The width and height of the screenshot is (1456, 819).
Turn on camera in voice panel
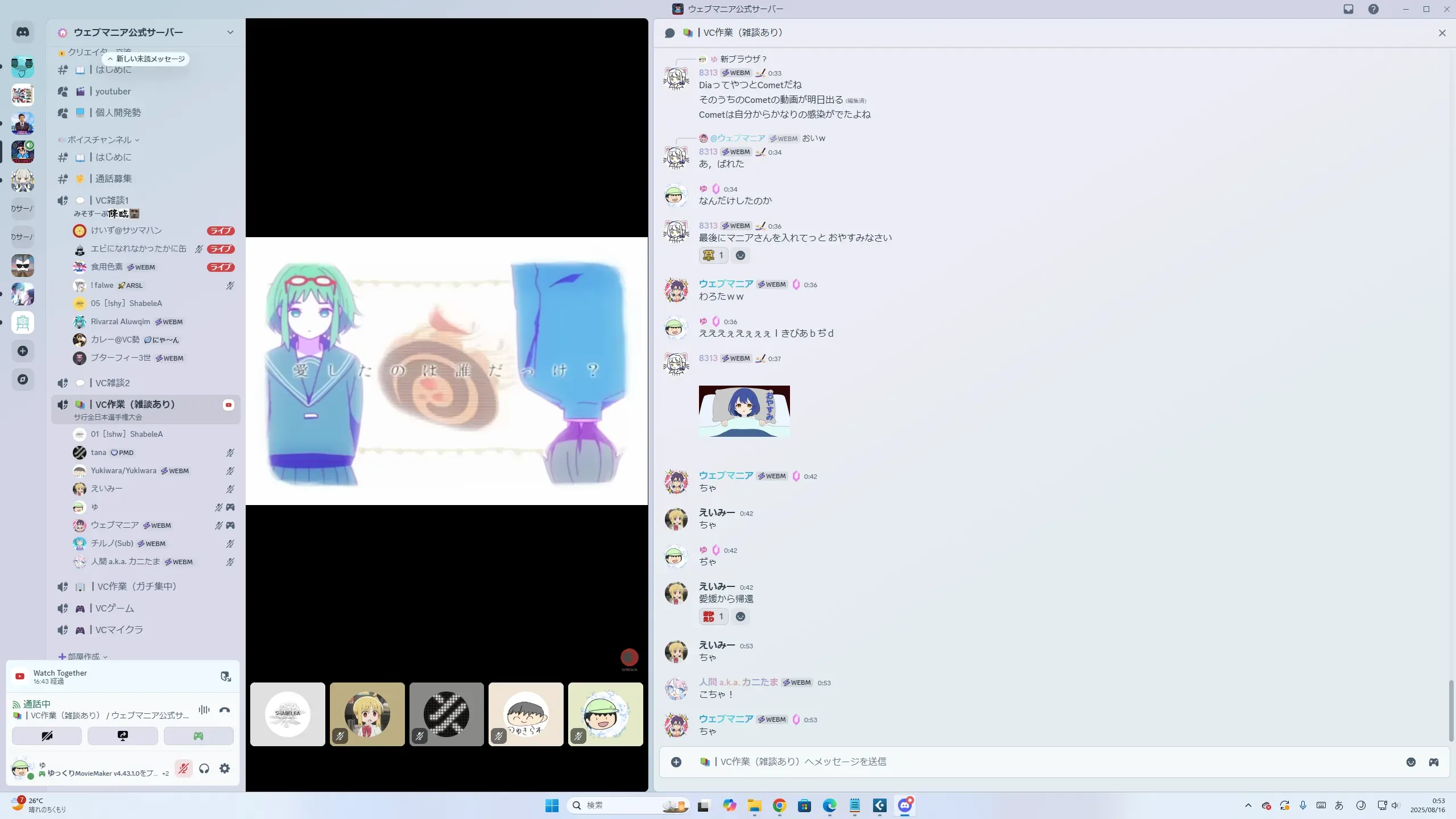(47, 736)
